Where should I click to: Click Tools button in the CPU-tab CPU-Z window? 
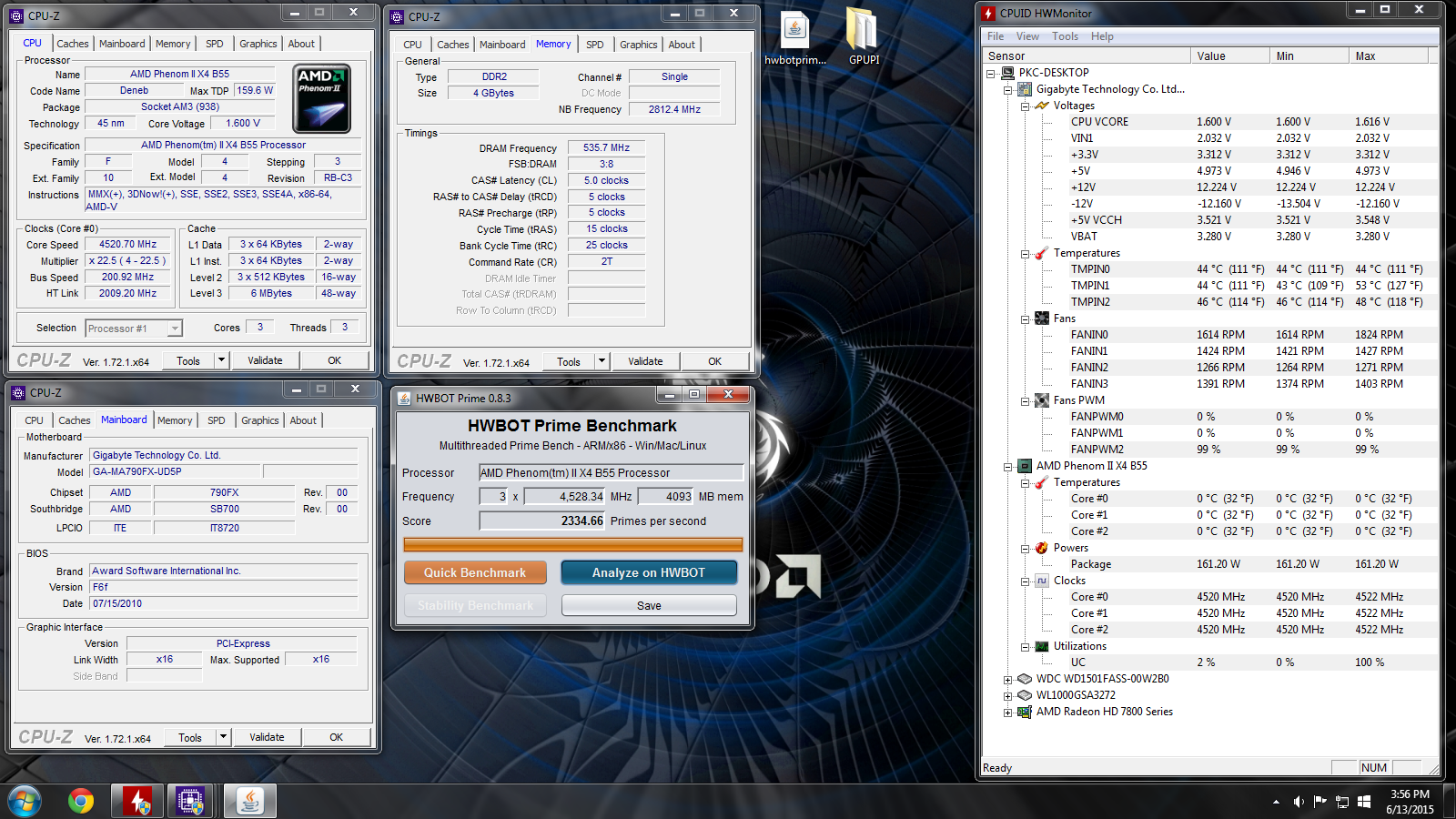[188, 360]
